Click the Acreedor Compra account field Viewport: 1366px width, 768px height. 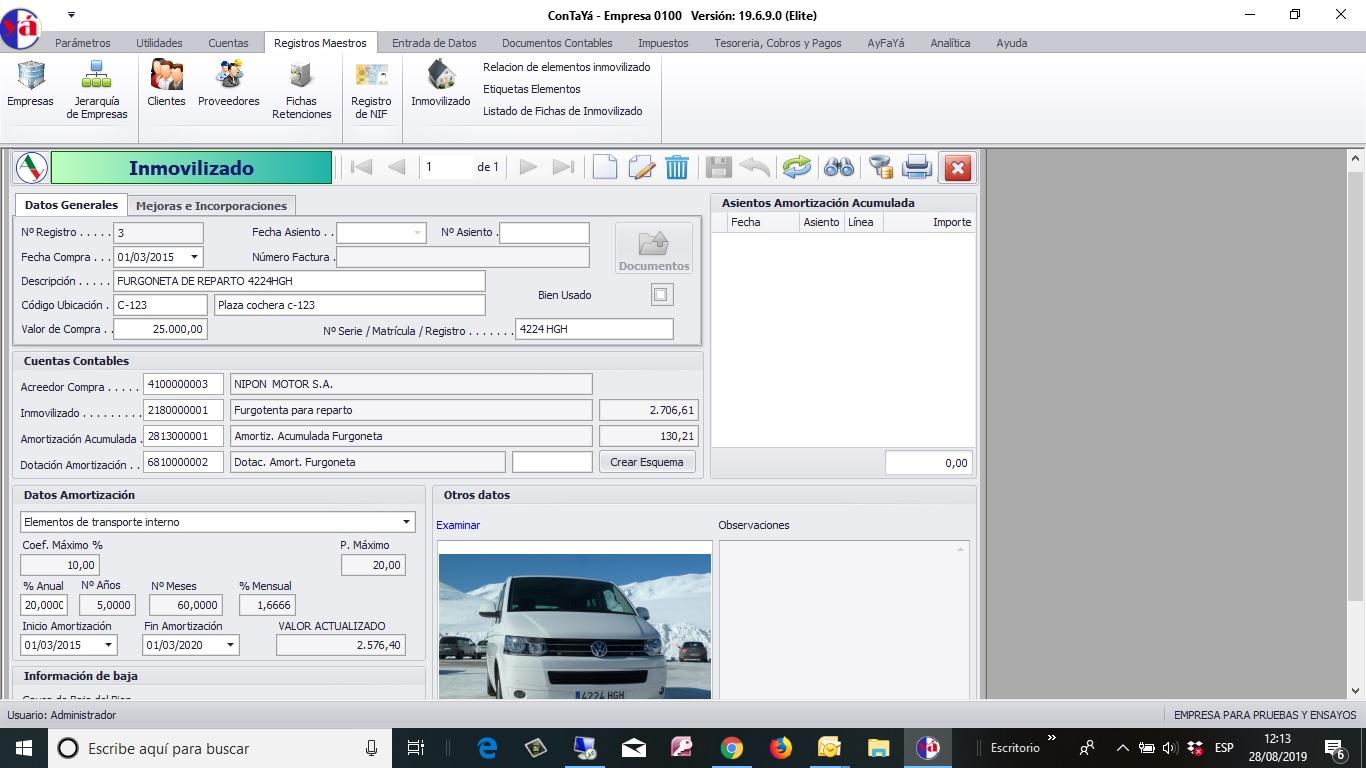click(x=183, y=384)
